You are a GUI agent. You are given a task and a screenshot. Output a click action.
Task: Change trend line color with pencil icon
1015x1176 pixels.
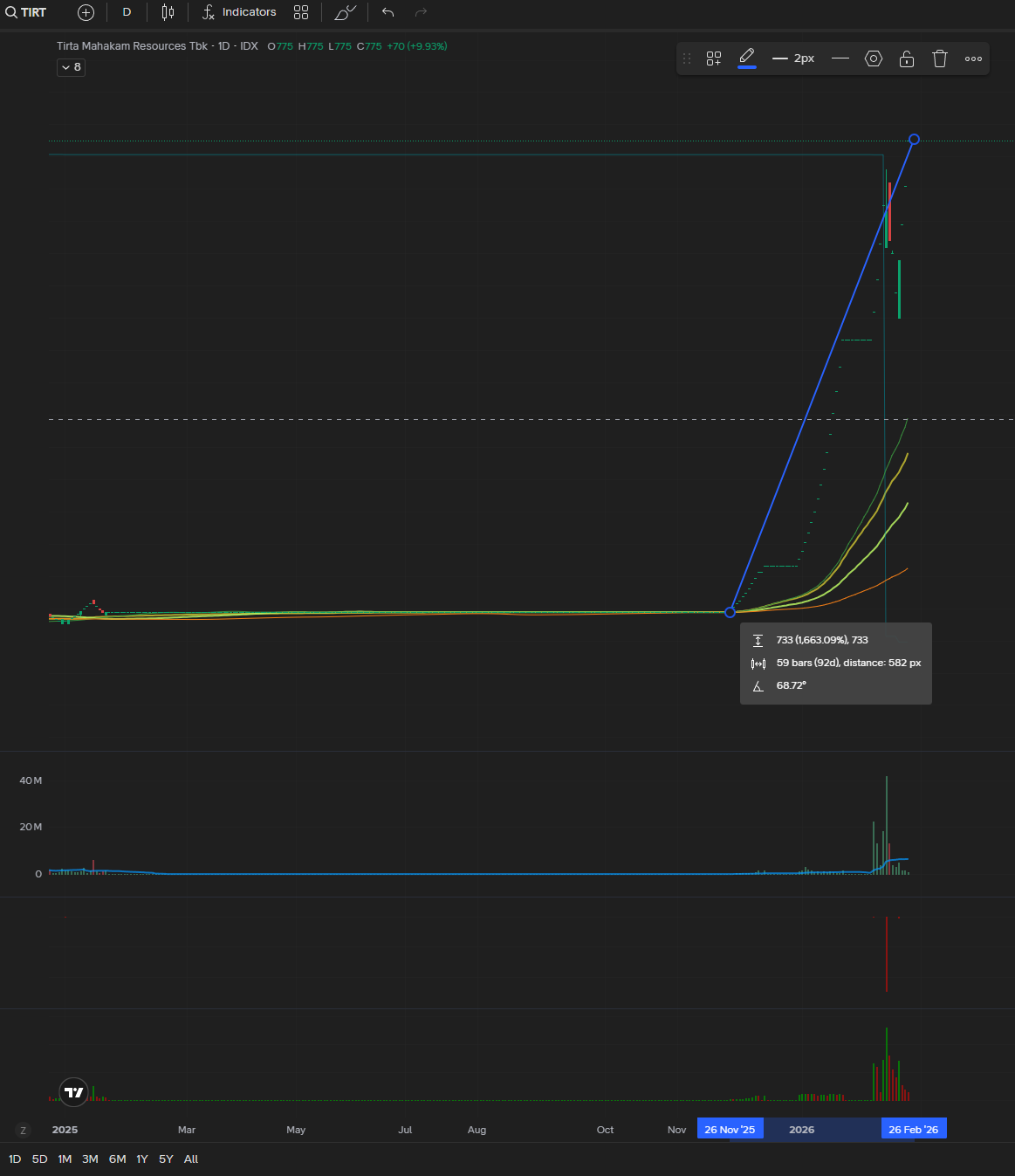(x=747, y=58)
